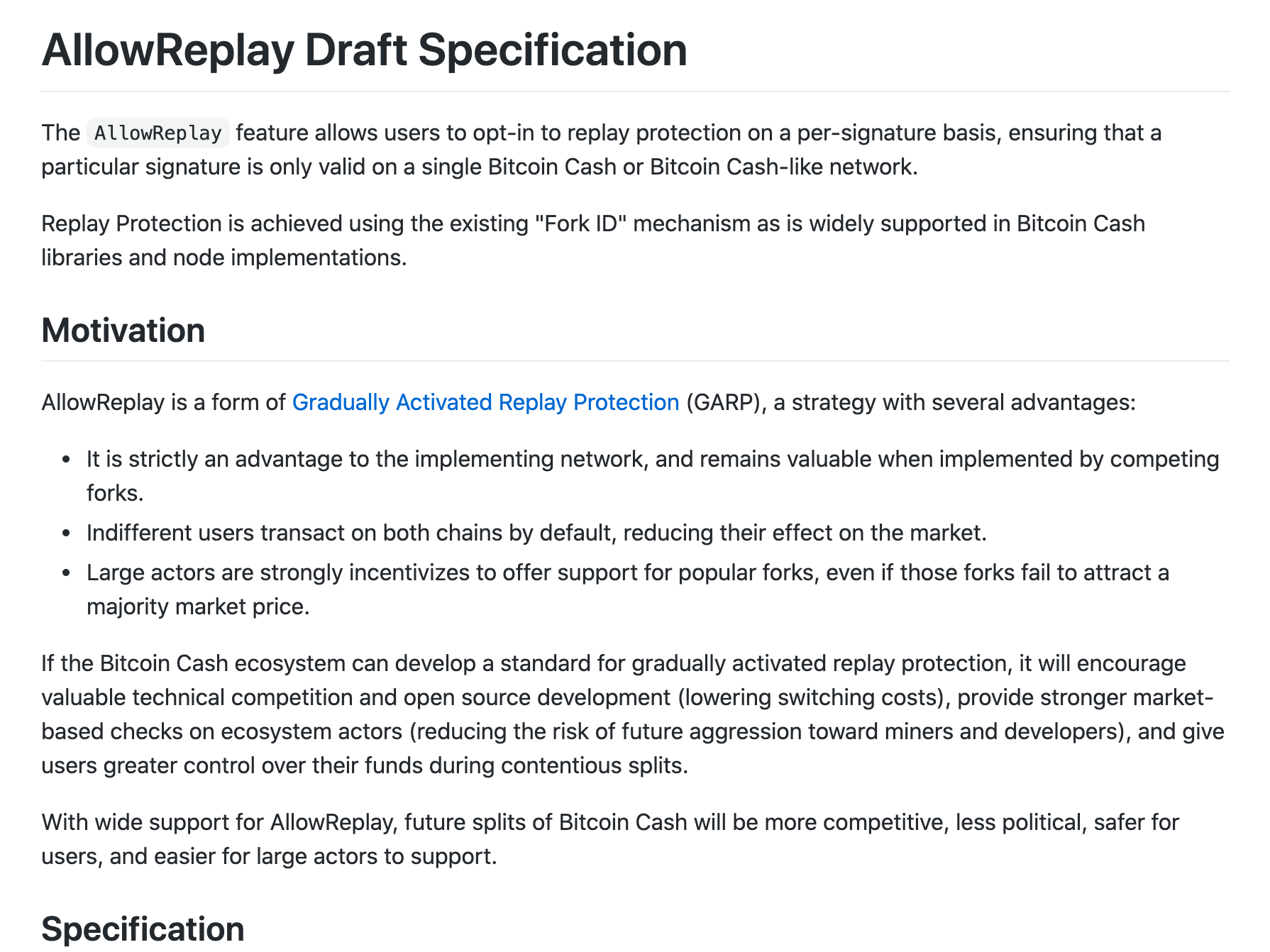Viewport: 1270px width, 952px height.
Task: Click the Specification section heading
Action: pos(143,928)
